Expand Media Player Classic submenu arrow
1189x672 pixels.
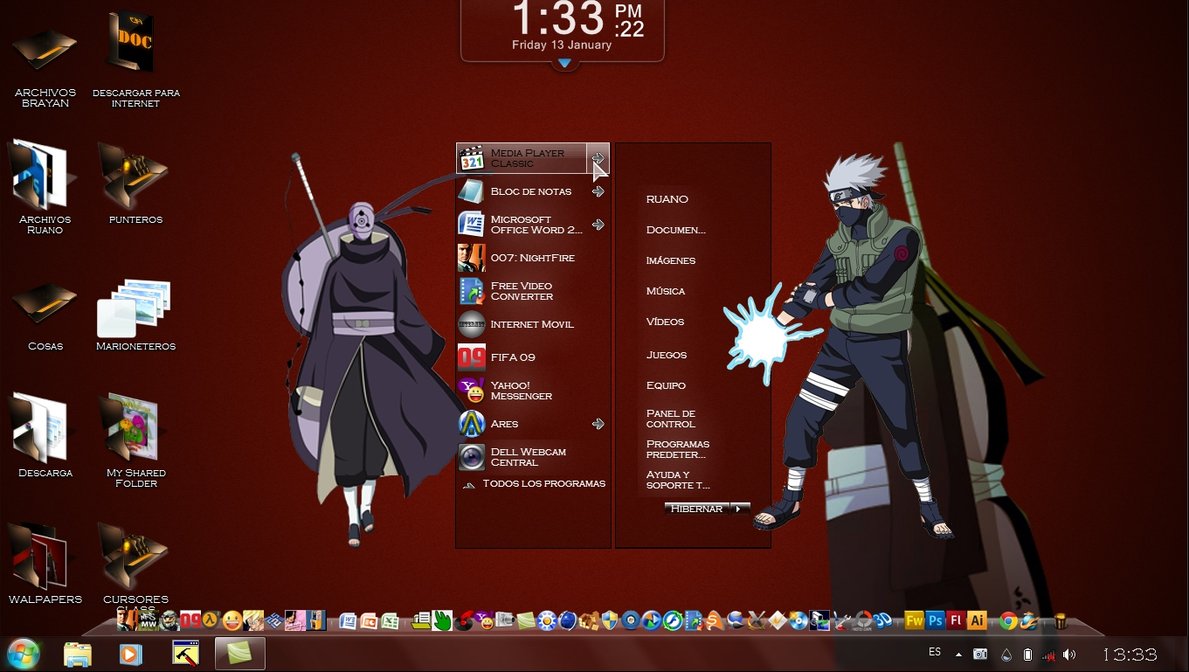click(598, 158)
